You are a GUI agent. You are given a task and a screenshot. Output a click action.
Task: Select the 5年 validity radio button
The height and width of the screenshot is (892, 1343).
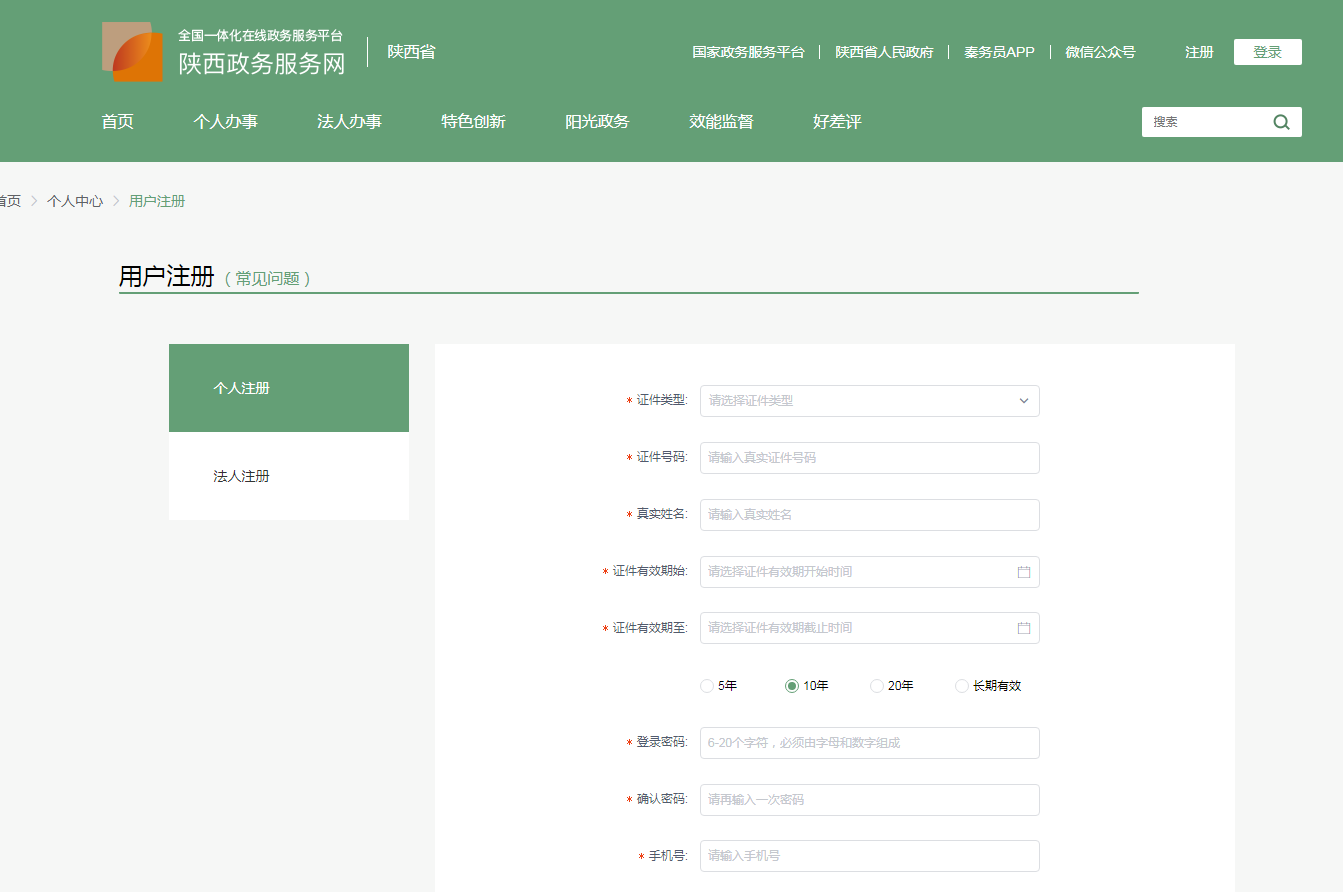pyautogui.click(x=707, y=686)
